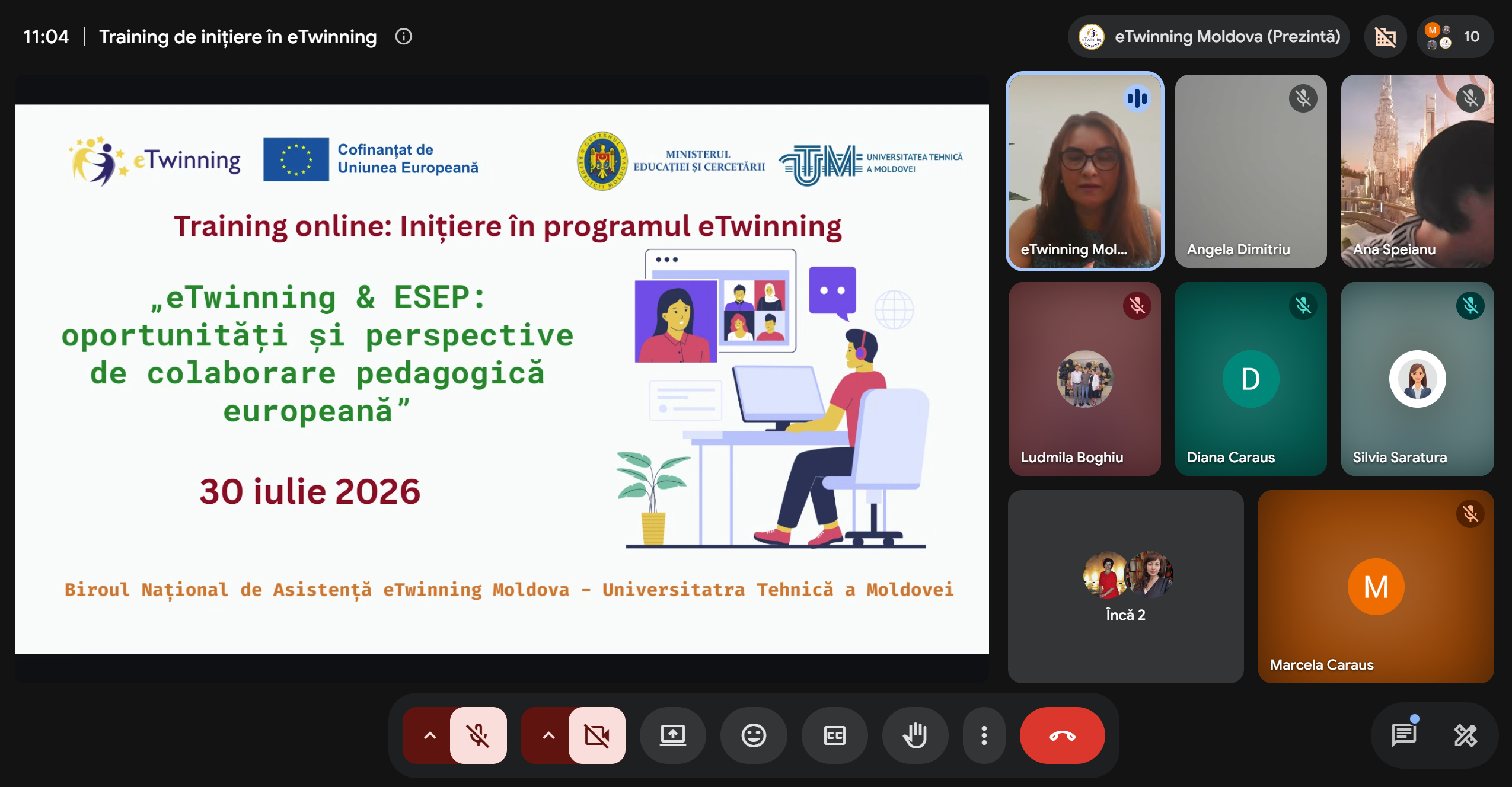
Task: Select Ana Speianu video tile
Action: (x=1417, y=171)
